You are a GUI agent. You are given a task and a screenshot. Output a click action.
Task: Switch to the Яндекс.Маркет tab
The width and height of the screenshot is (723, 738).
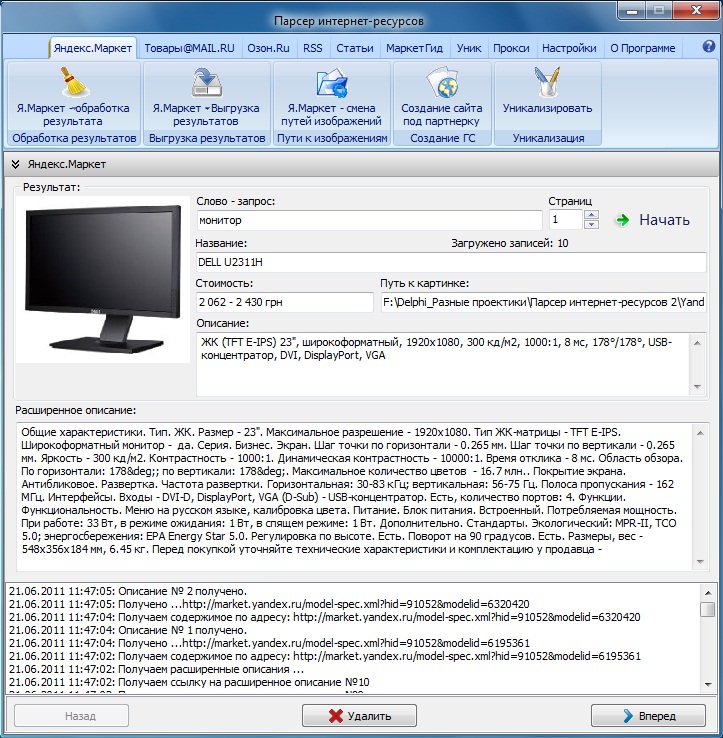[93, 48]
